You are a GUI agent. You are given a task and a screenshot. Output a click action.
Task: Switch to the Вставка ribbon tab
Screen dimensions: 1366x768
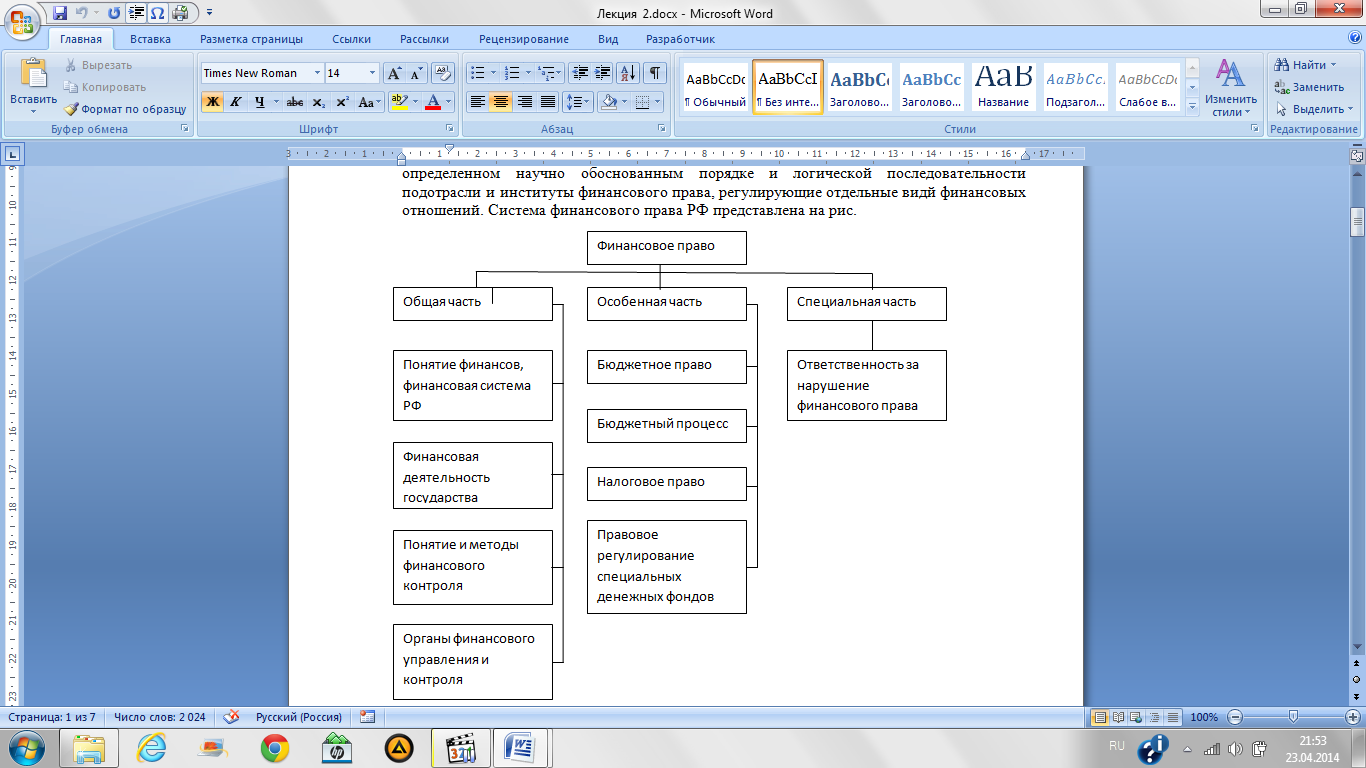point(150,39)
